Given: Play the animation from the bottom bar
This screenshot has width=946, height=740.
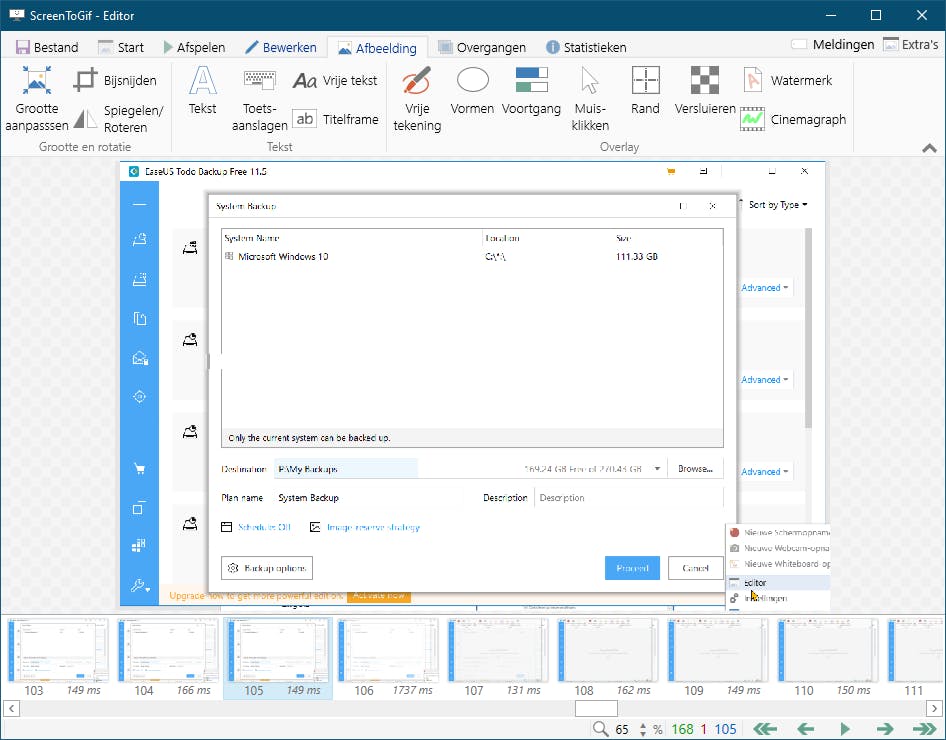Looking at the screenshot, I should pos(845,729).
